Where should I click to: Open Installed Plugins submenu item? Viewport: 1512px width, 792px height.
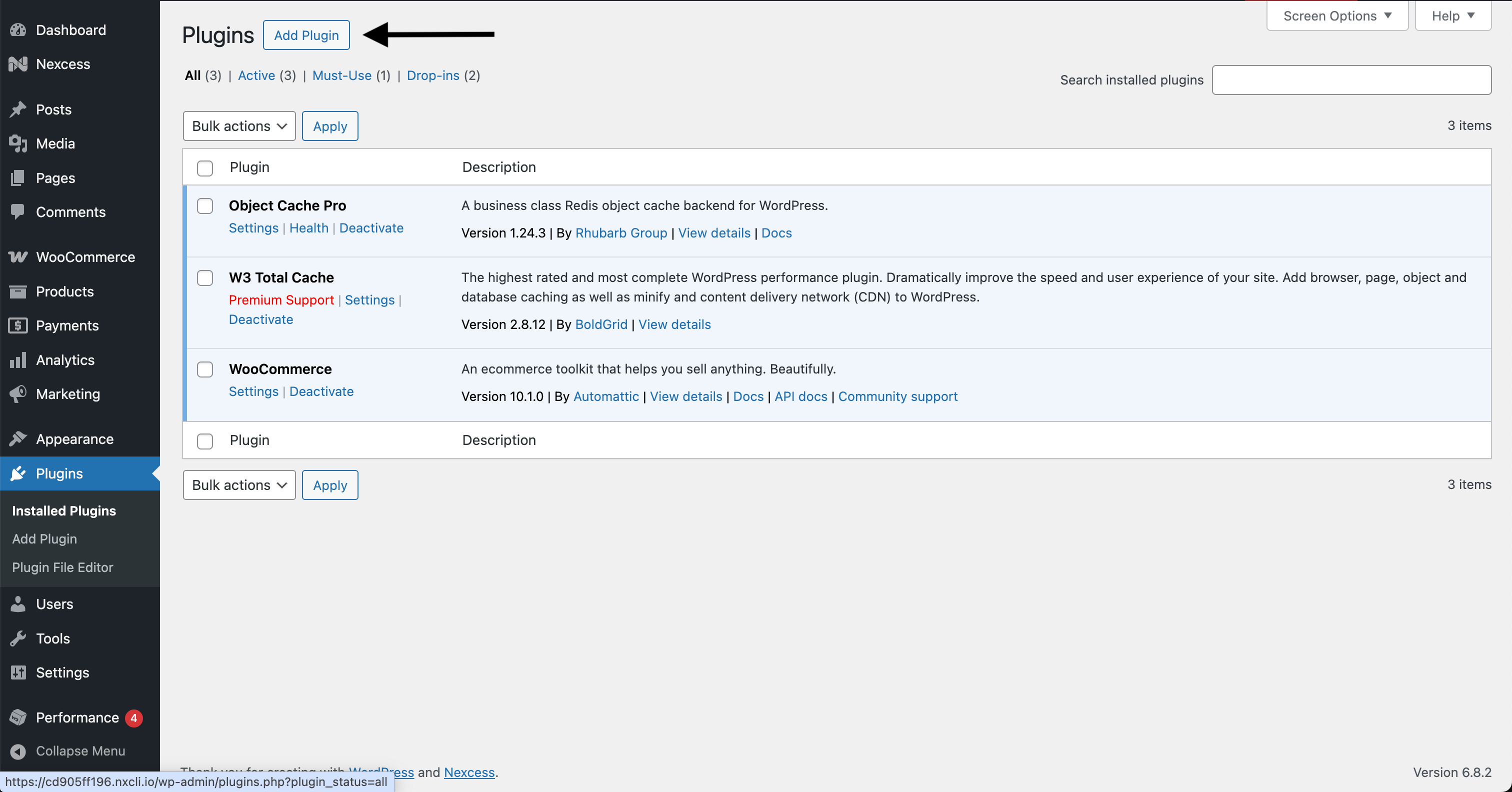[x=64, y=510]
